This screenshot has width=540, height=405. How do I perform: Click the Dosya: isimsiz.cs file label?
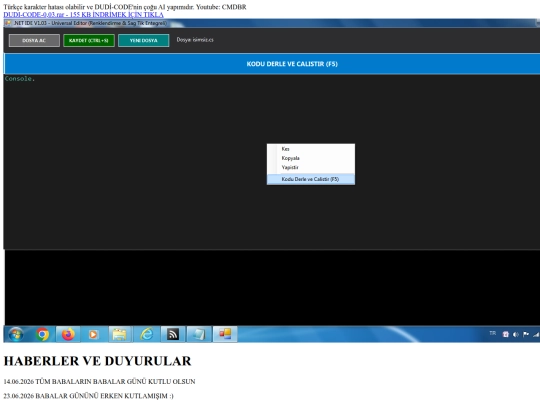[195, 40]
